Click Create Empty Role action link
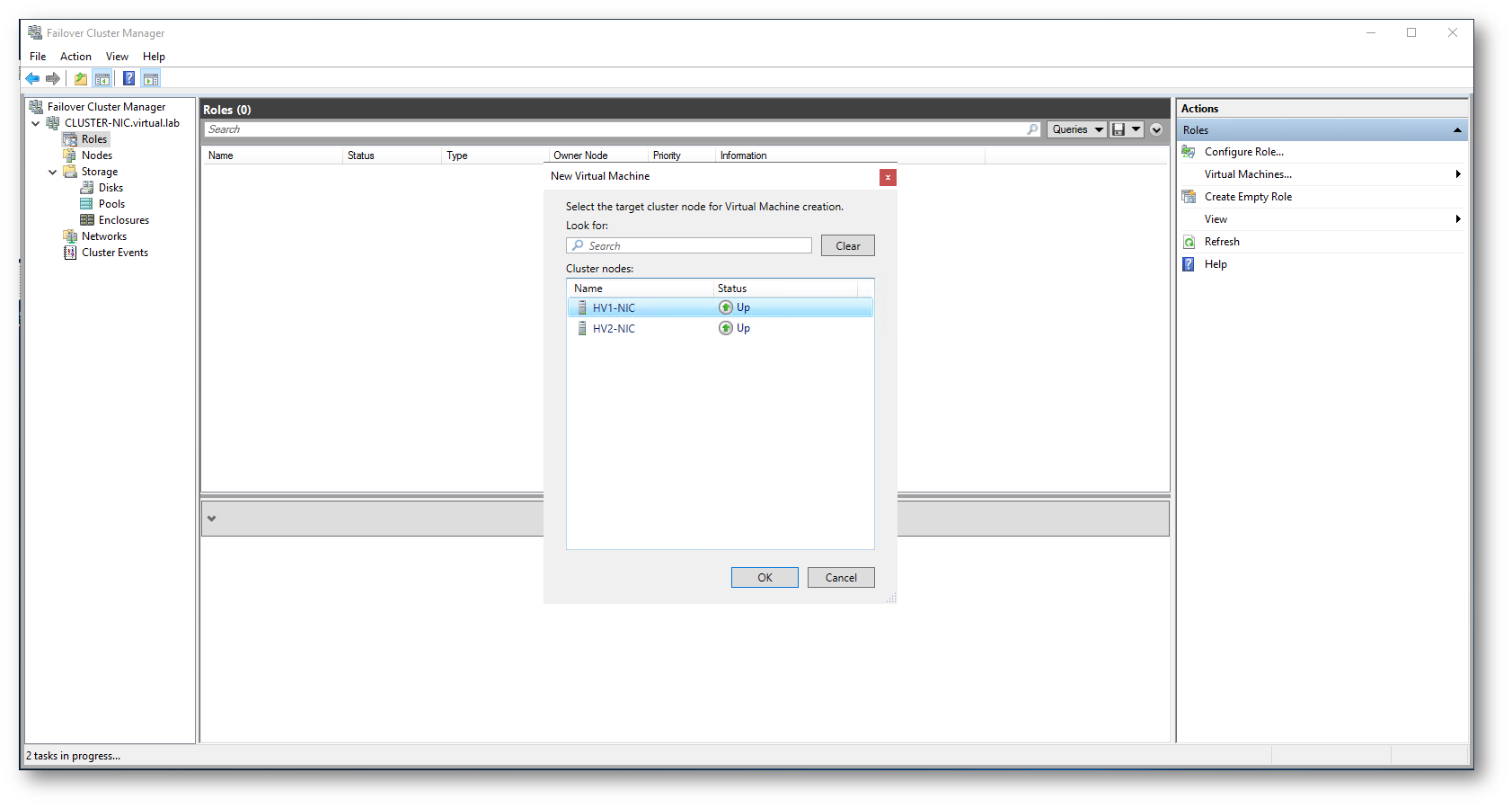Image resolution: width=1512 pixels, height=808 pixels. 1248,197
